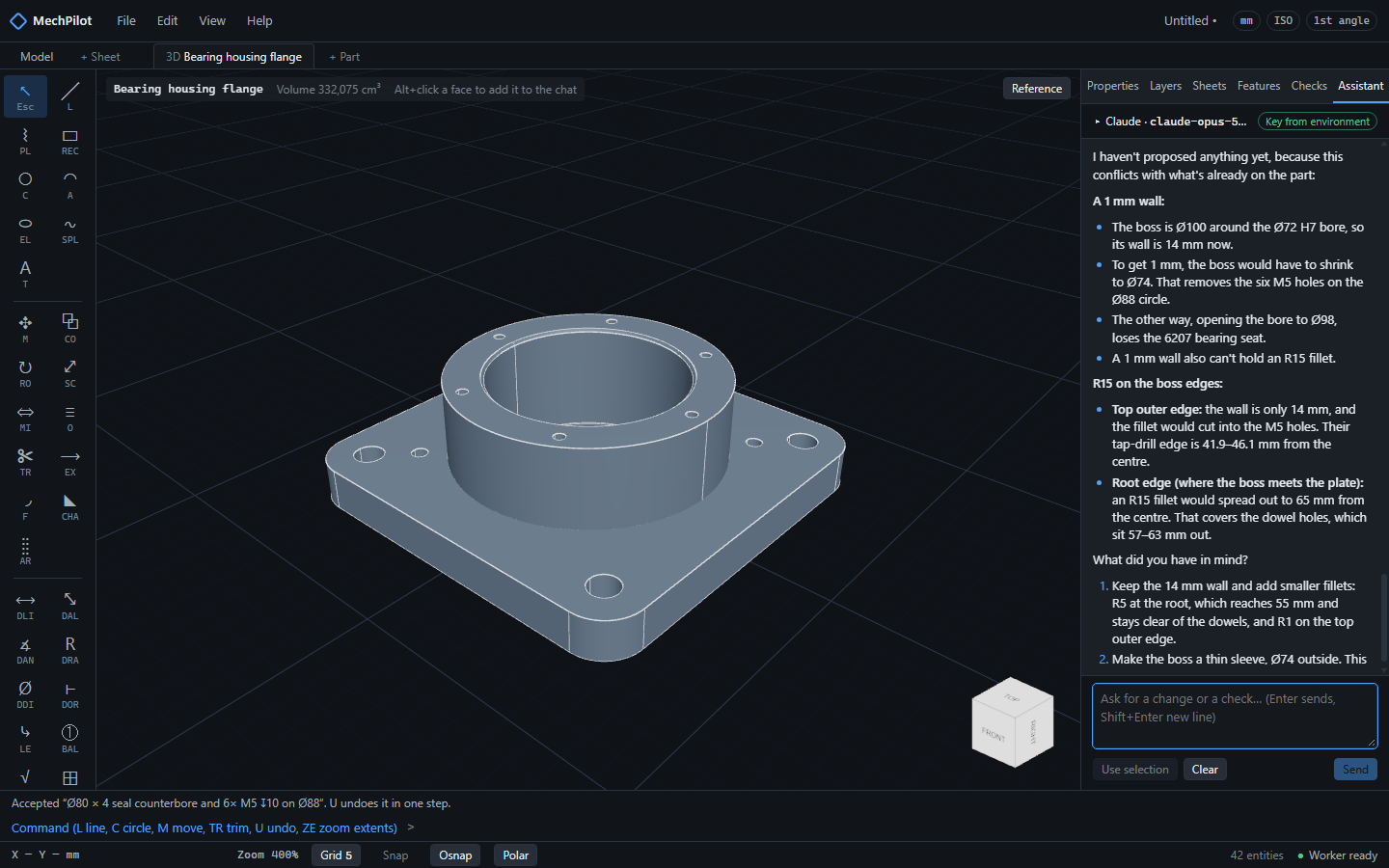
Task: Choose the Rectangle (REC) tool
Action: point(69,140)
